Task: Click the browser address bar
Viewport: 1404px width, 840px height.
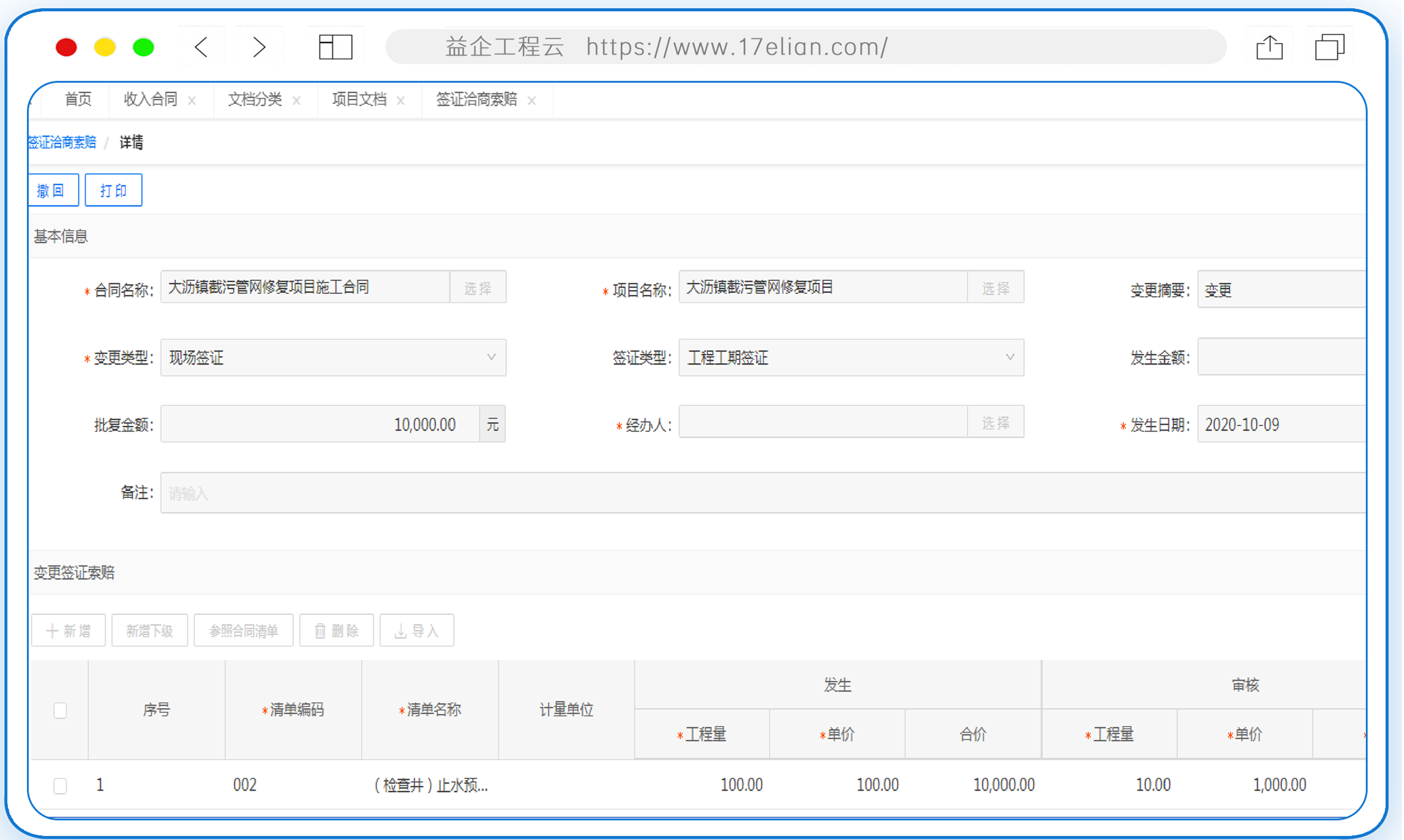Action: pos(806,47)
